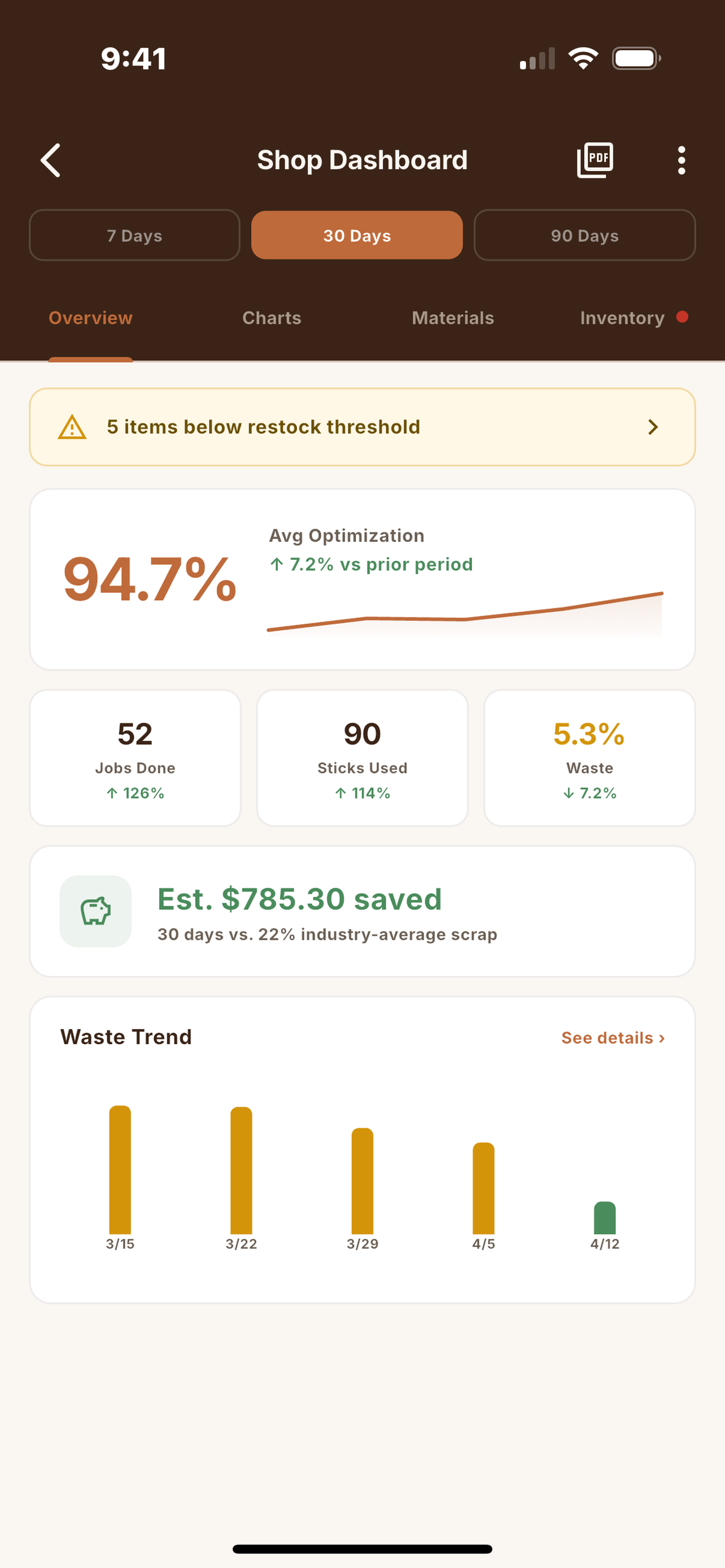This screenshot has height=1568, width=725.
Task: Select the 7 Days range
Action: click(134, 235)
